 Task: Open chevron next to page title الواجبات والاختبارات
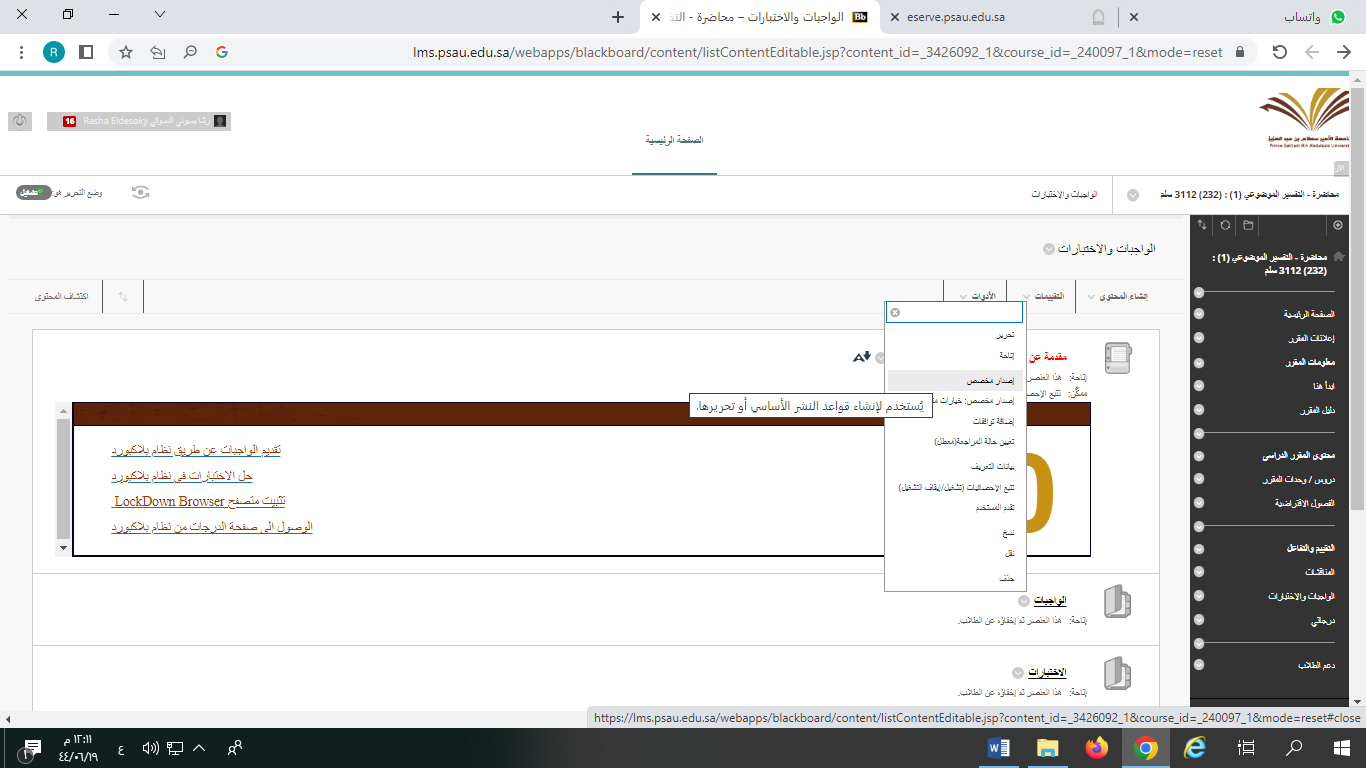point(1048,249)
